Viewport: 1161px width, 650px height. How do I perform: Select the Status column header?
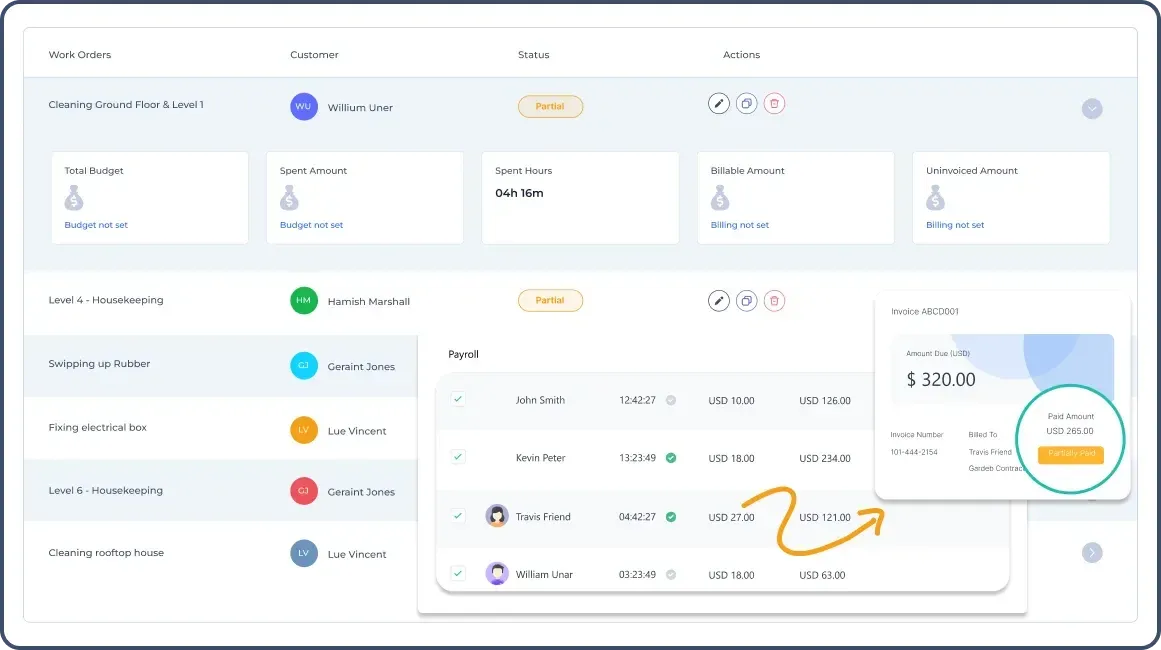pyautogui.click(x=533, y=55)
